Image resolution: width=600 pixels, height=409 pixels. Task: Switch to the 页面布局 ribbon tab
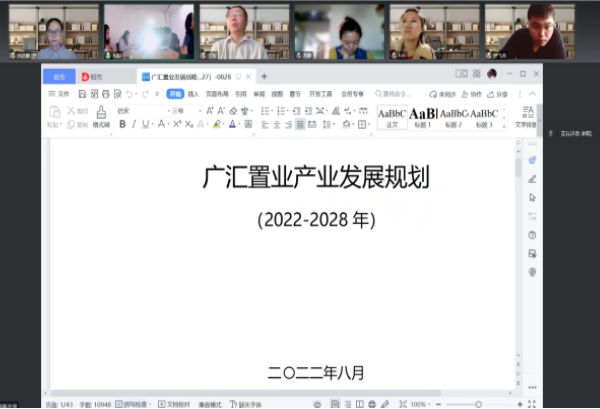[x=217, y=94]
